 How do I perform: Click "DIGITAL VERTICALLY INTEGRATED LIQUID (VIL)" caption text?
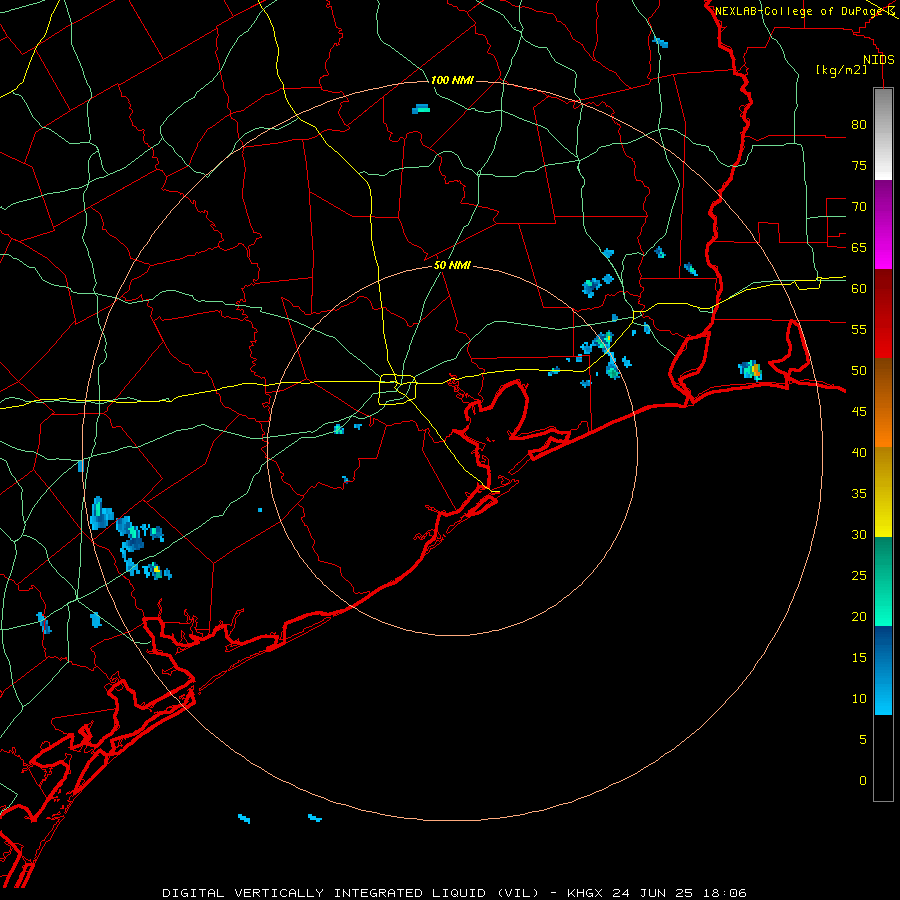point(351,893)
